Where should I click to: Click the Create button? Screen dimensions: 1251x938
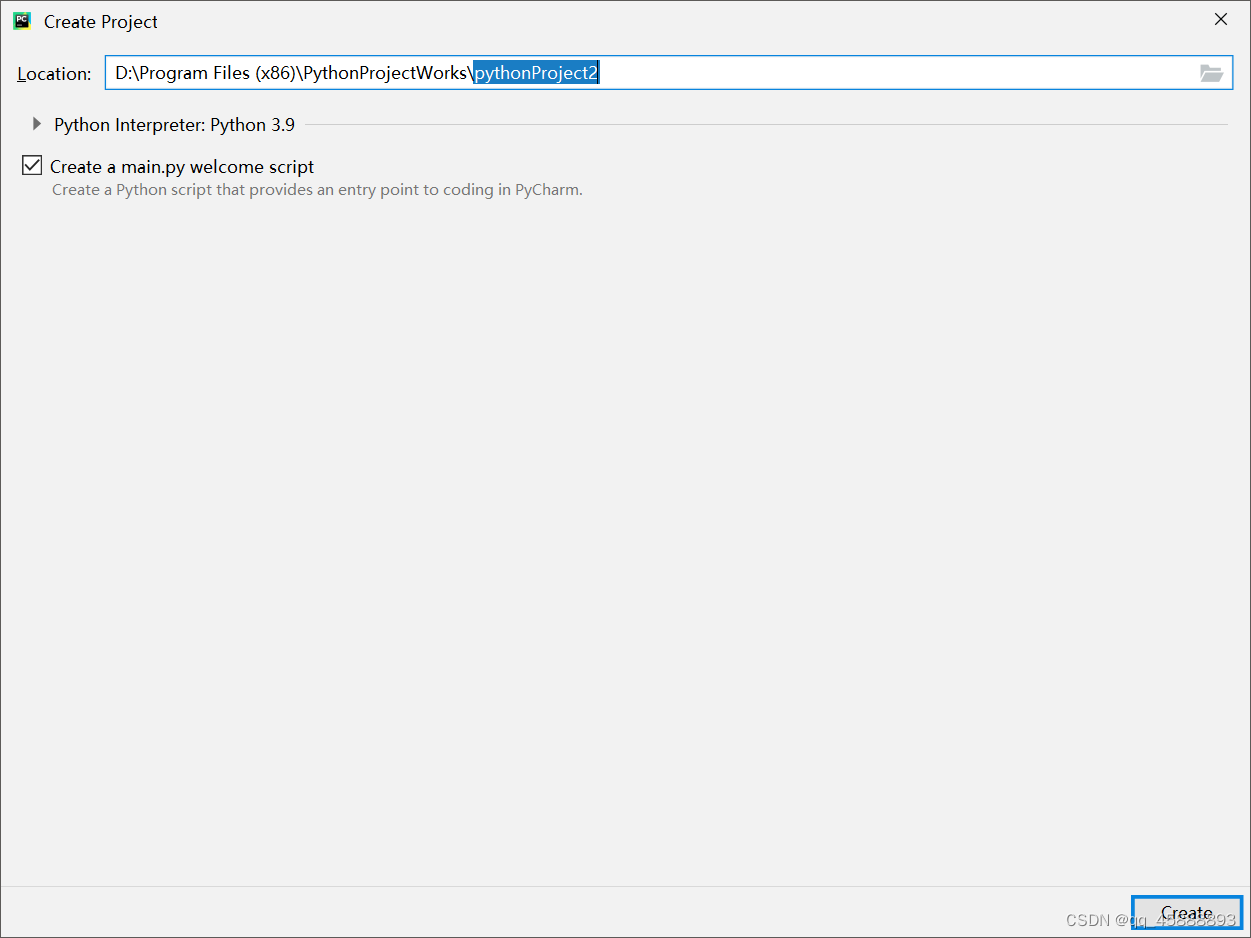[1187, 913]
